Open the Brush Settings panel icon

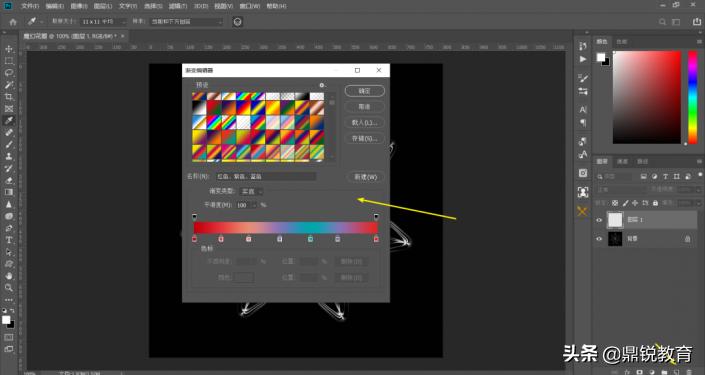(583, 78)
